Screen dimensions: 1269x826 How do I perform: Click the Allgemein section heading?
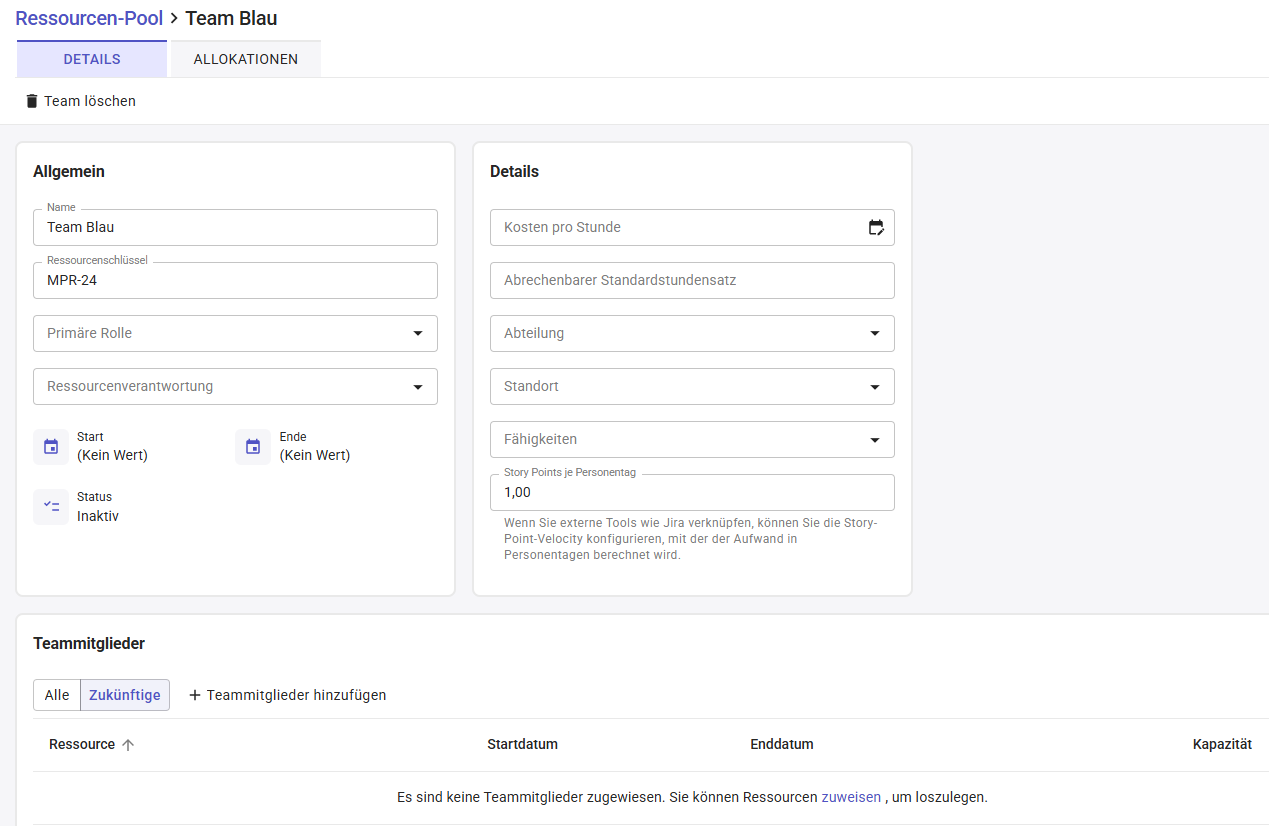[x=69, y=172]
